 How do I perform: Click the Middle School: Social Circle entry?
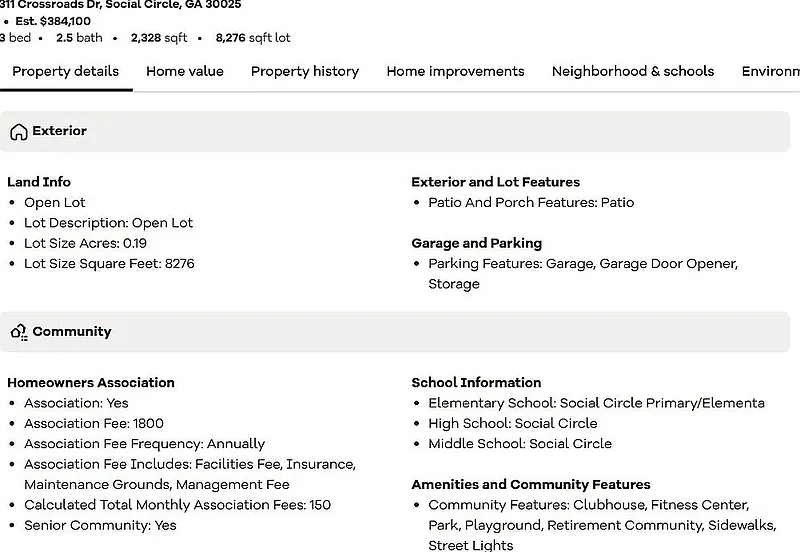click(520, 444)
